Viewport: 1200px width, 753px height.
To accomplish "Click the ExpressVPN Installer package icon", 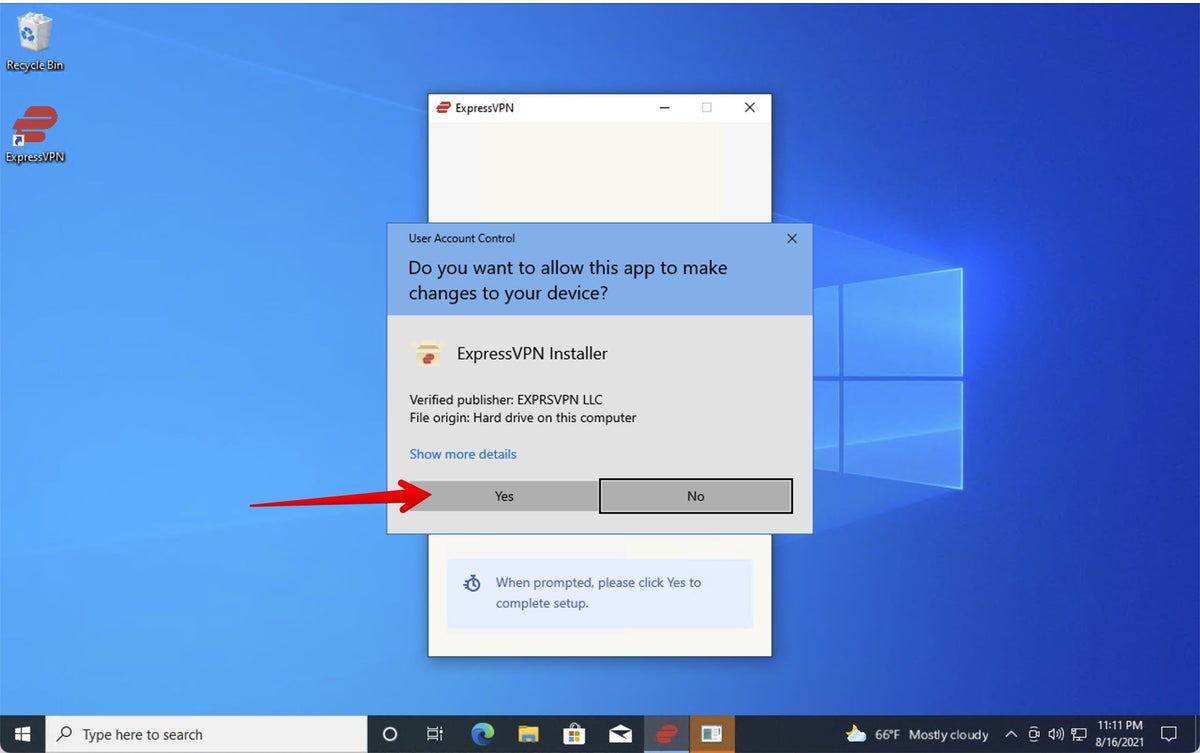I will click(427, 353).
